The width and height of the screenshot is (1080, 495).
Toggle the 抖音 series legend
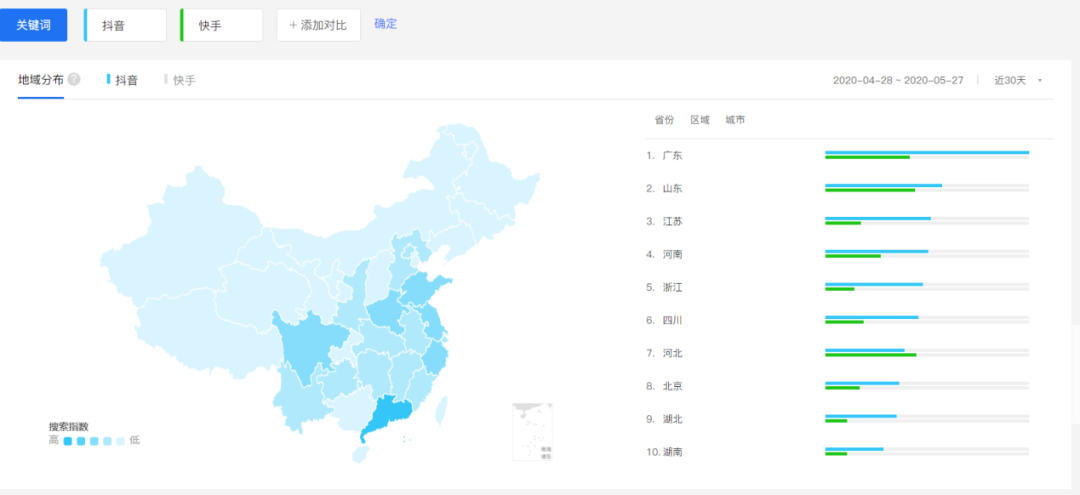click(x=123, y=80)
